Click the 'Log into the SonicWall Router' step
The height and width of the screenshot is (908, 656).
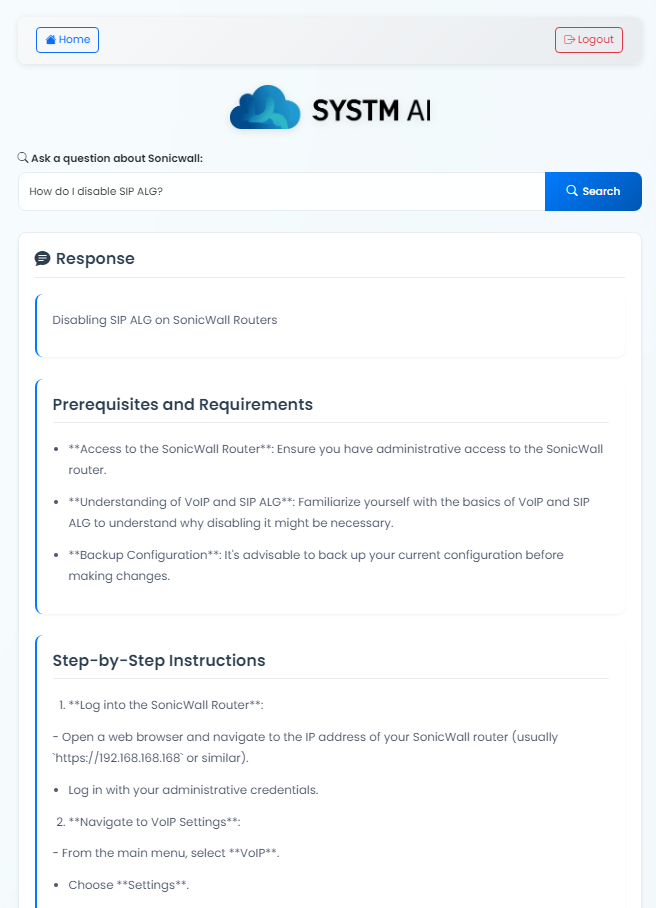coord(165,705)
